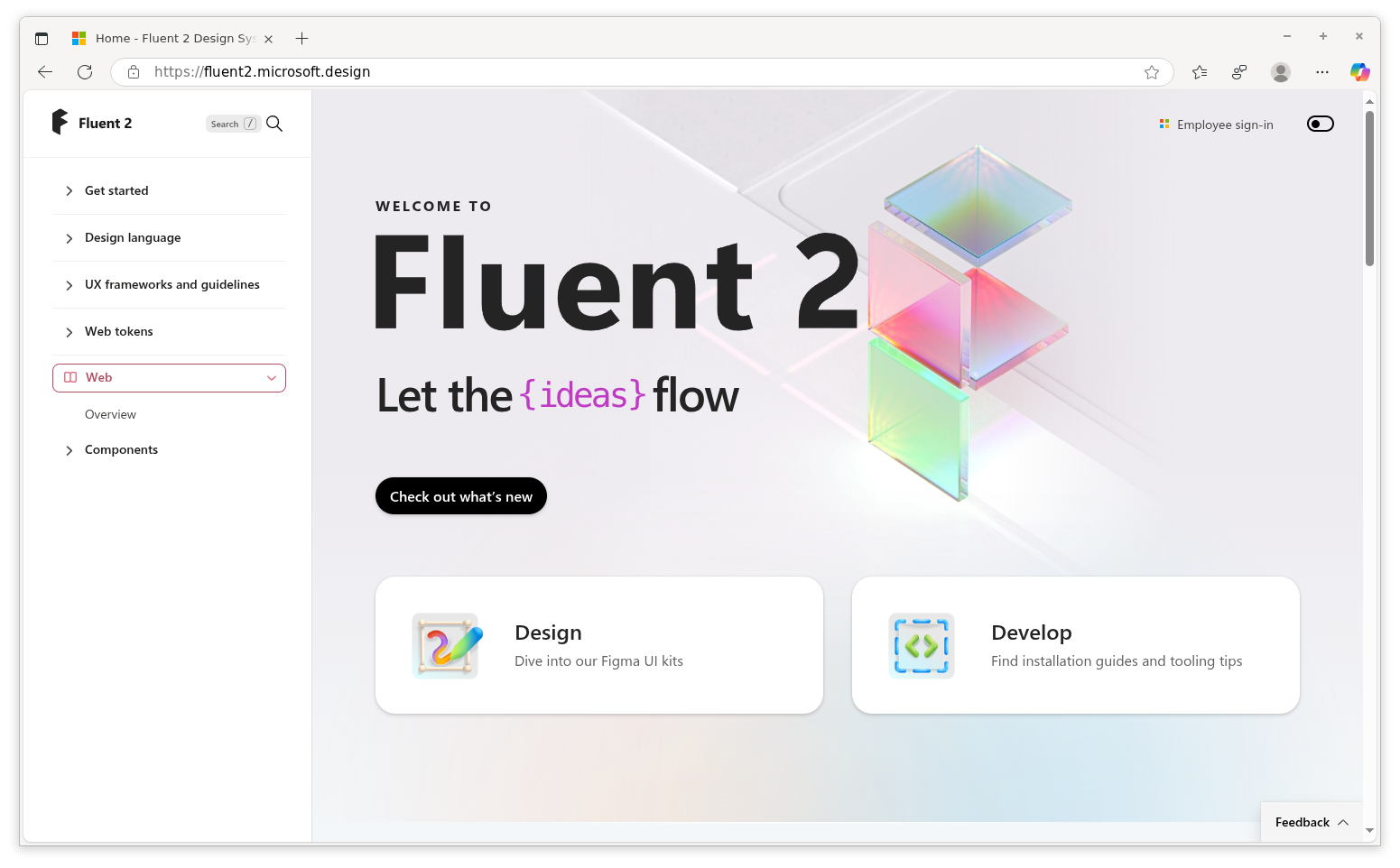Select the Overview menu item
The width and height of the screenshot is (1400, 868).
click(110, 414)
